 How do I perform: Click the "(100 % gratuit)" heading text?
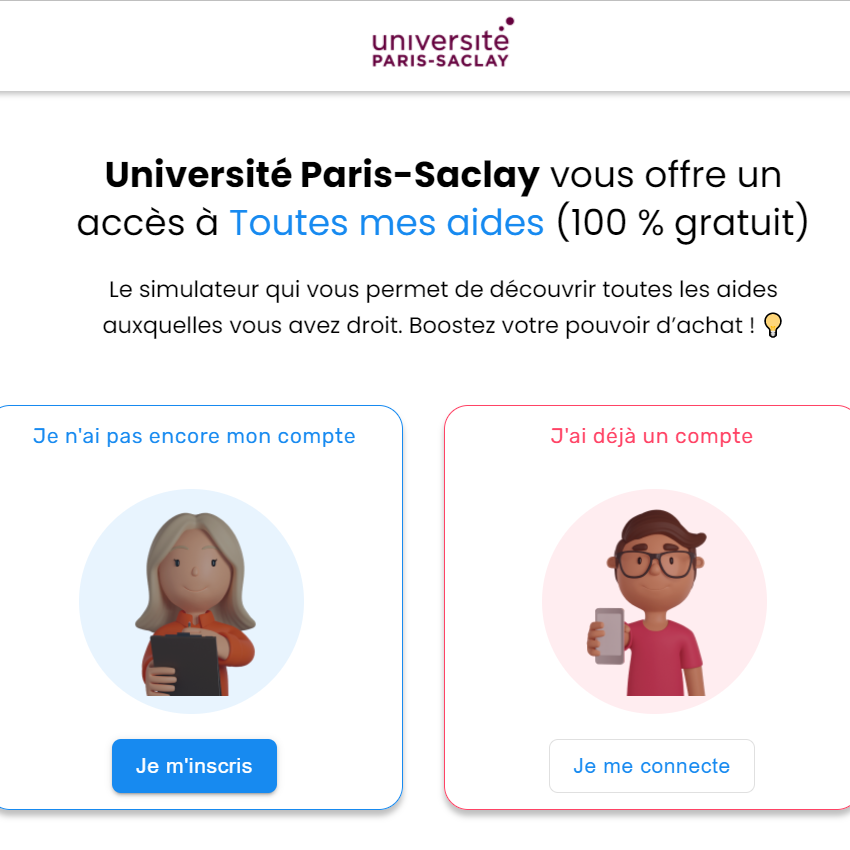click(x=683, y=222)
